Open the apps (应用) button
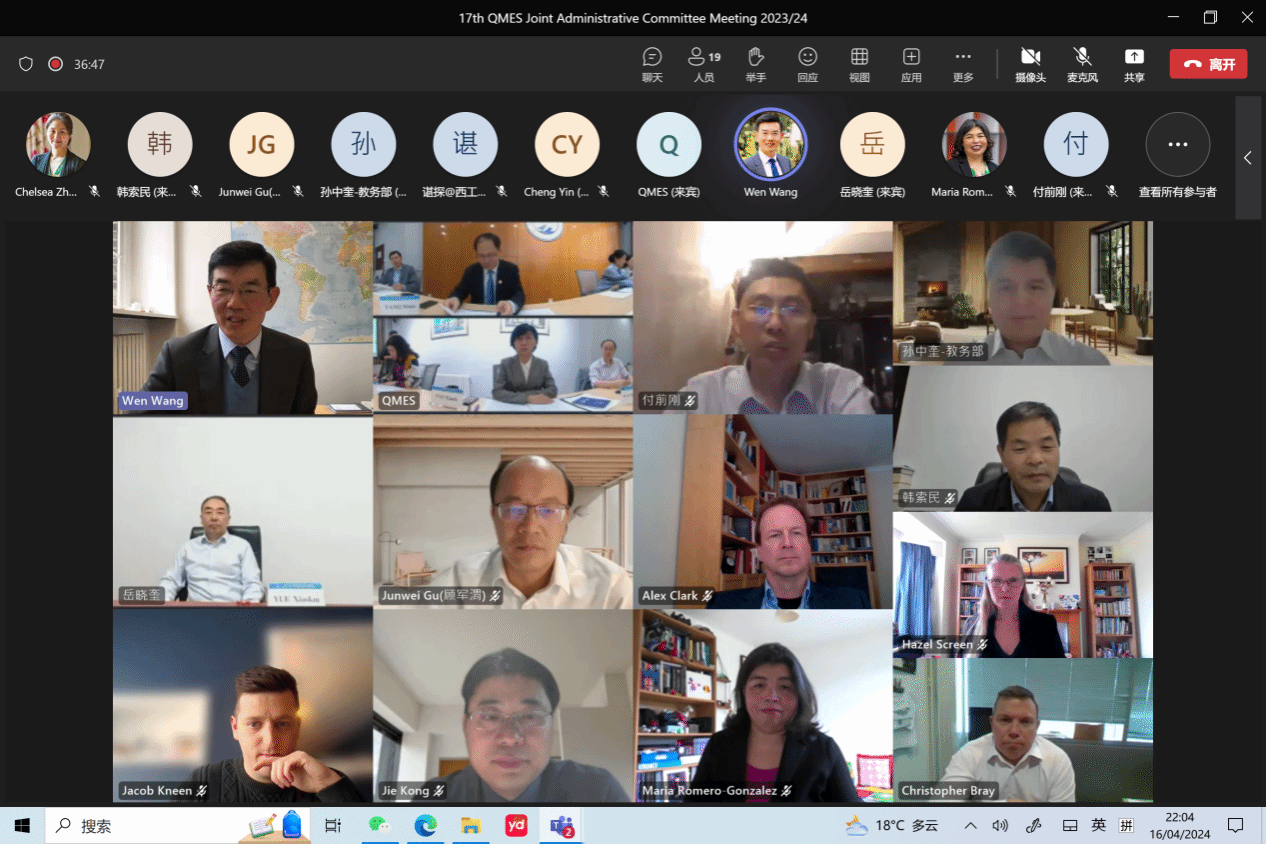Viewport: 1266px width, 844px height. [x=911, y=64]
